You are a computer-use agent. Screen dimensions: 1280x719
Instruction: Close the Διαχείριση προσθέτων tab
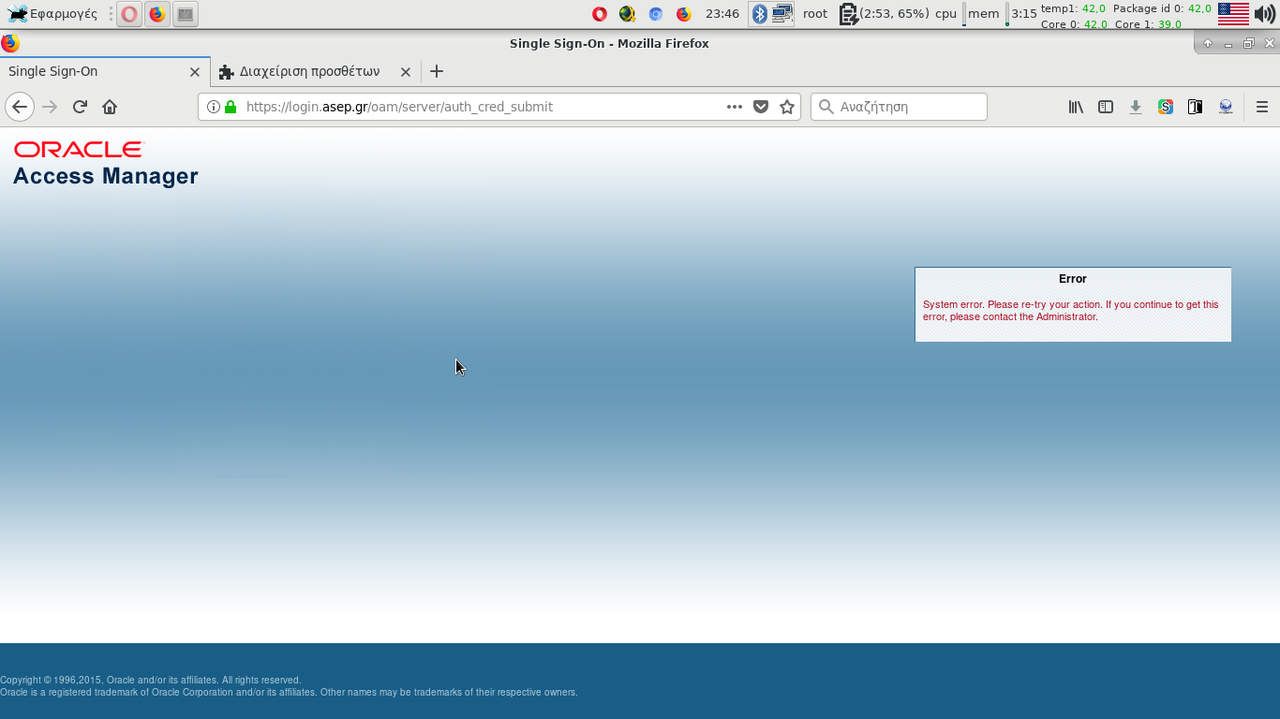coord(405,72)
